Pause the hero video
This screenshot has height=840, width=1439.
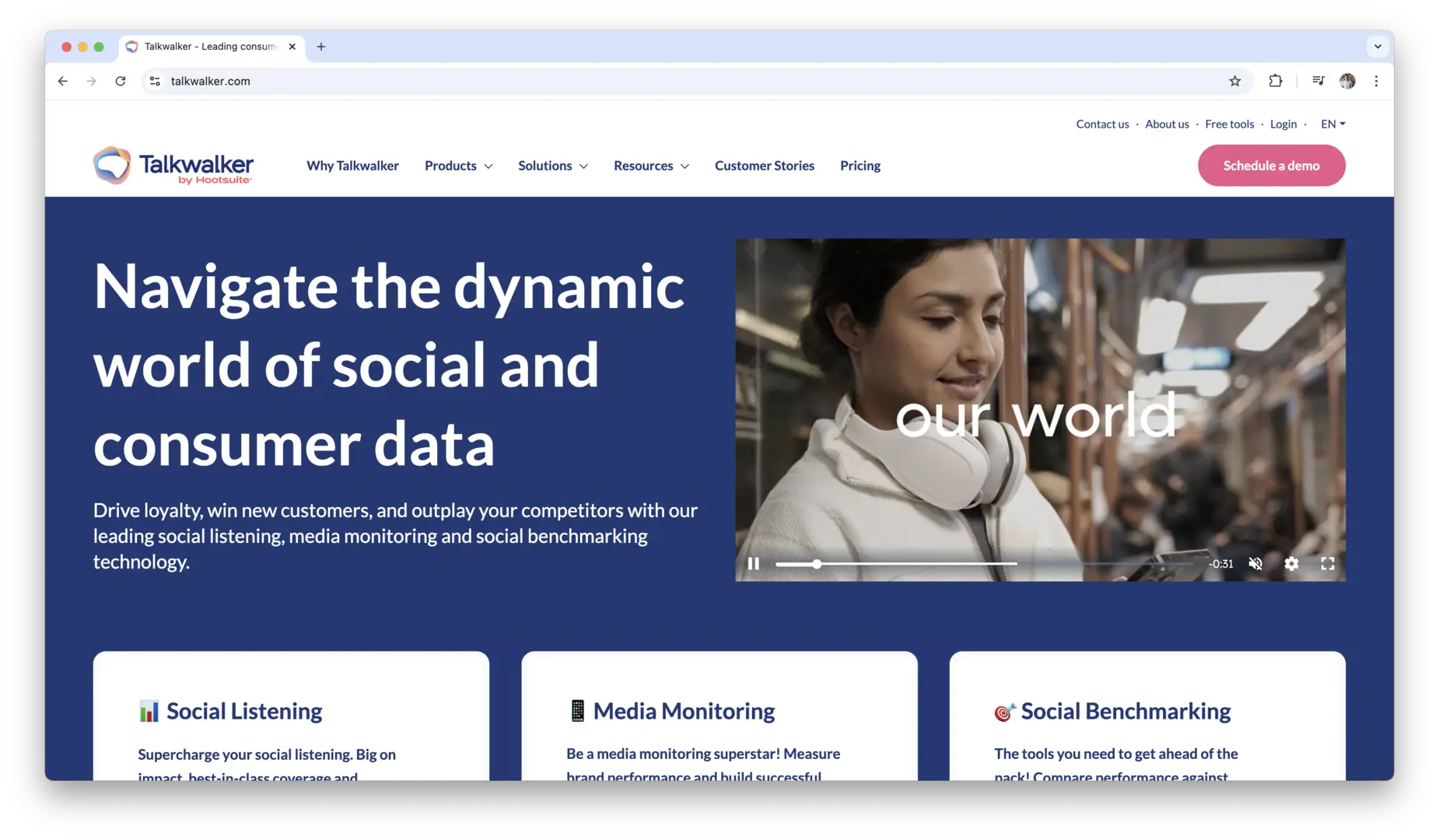[753, 564]
